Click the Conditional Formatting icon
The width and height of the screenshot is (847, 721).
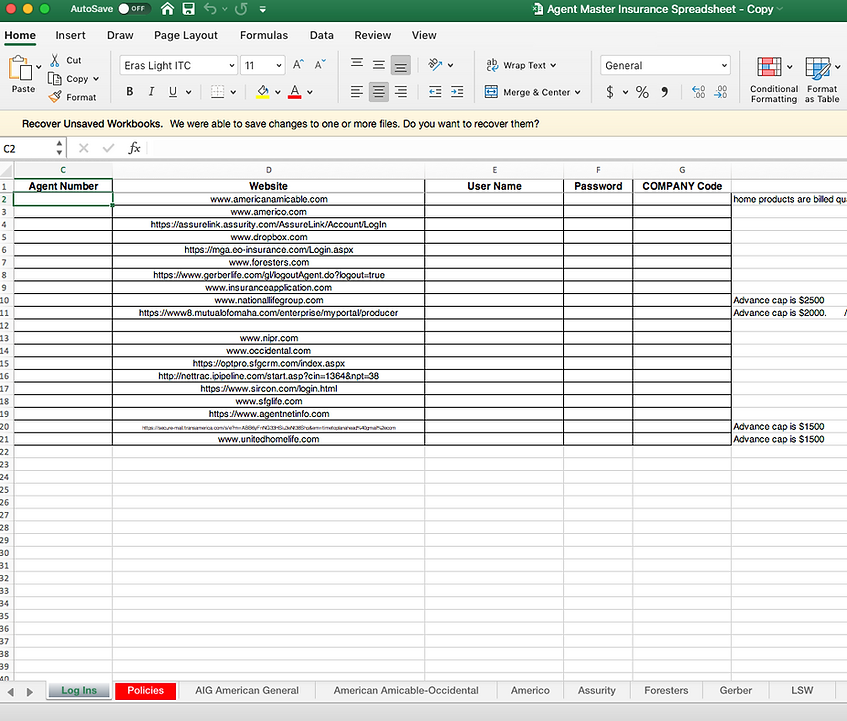tap(769, 67)
